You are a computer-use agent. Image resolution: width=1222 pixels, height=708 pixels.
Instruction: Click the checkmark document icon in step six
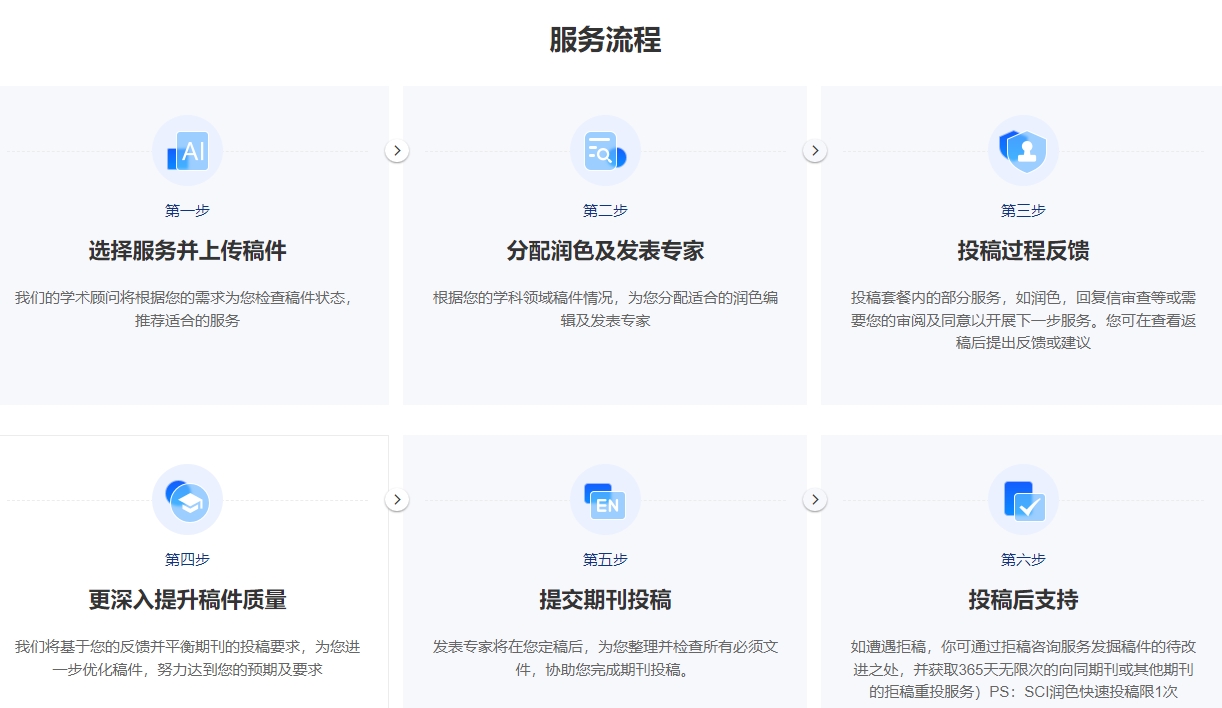point(1023,499)
